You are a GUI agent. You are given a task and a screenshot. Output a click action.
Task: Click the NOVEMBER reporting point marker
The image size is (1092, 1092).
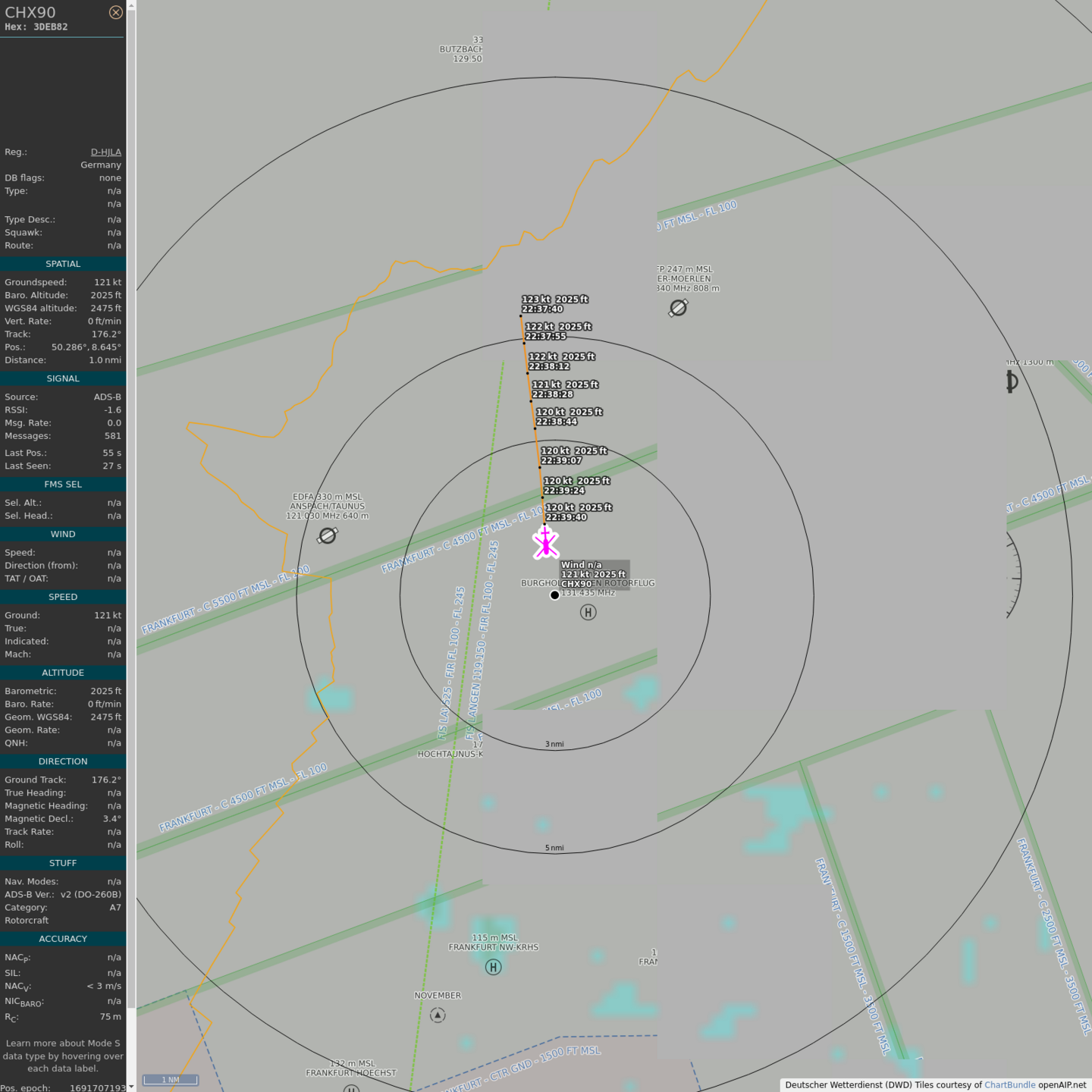(438, 1015)
